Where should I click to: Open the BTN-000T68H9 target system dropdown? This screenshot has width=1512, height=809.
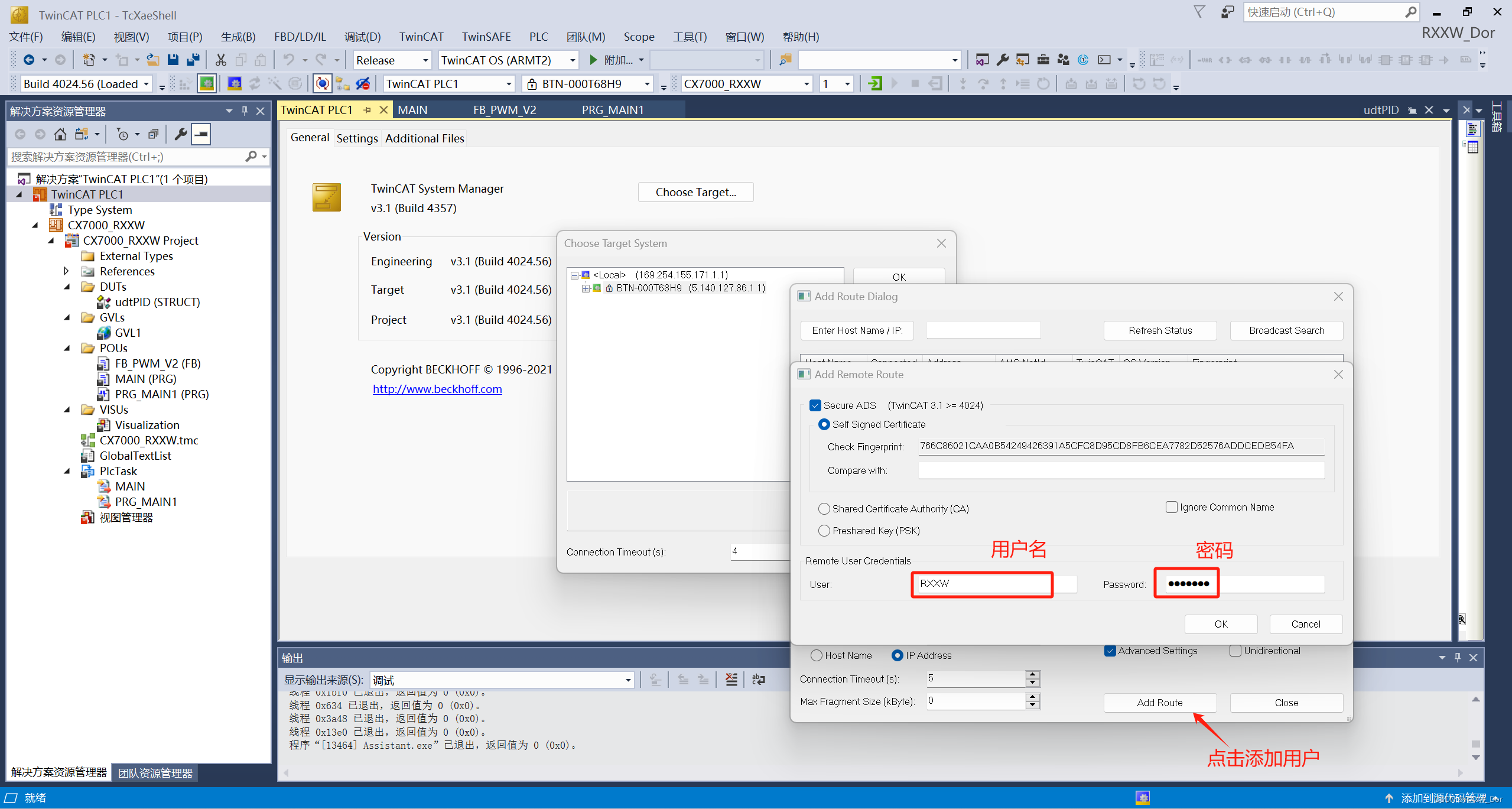(x=647, y=84)
